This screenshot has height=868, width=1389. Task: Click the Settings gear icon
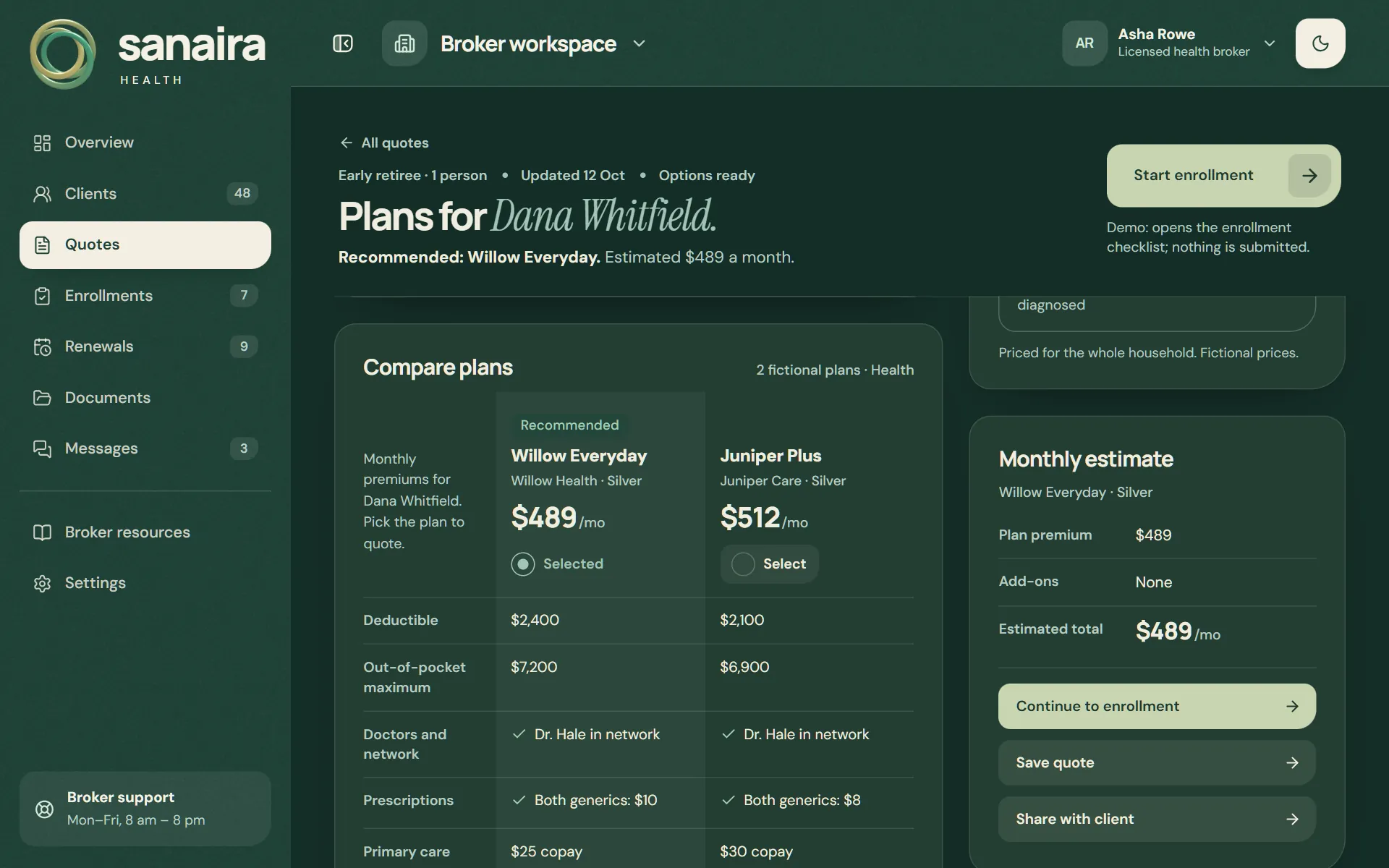click(x=43, y=583)
